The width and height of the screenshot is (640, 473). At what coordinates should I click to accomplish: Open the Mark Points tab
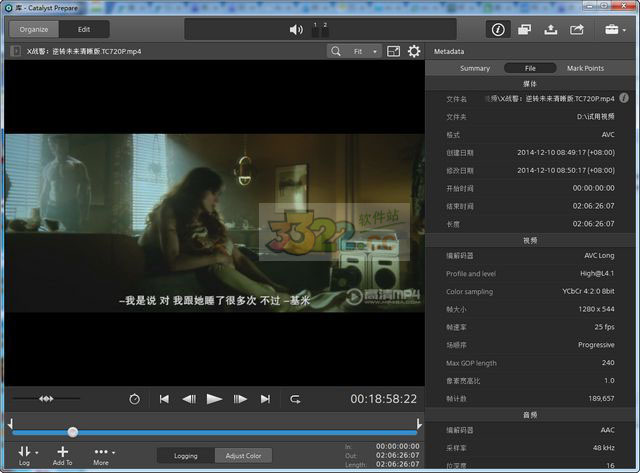(x=585, y=68)
